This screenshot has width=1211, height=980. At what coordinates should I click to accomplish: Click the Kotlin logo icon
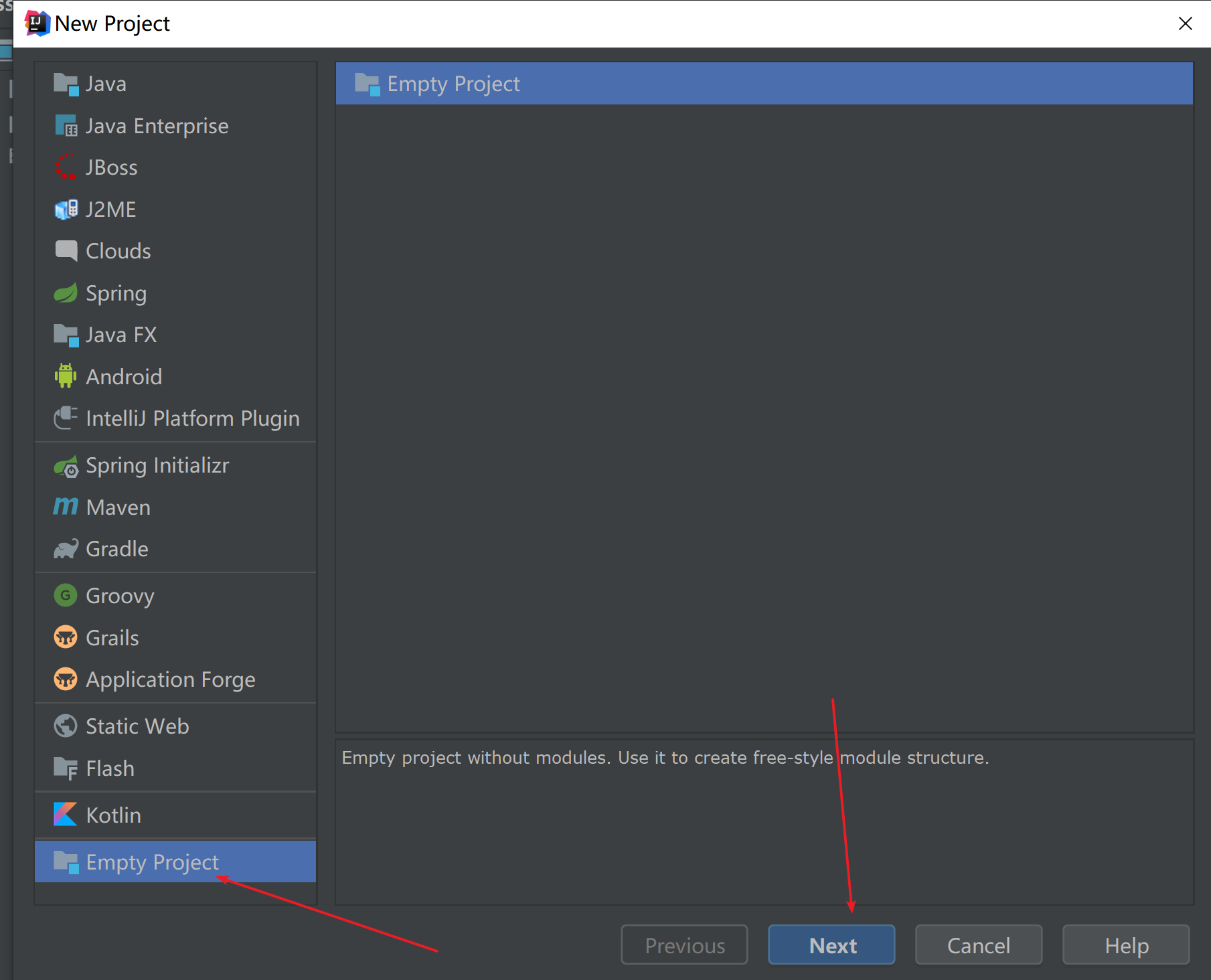[66, 815]
